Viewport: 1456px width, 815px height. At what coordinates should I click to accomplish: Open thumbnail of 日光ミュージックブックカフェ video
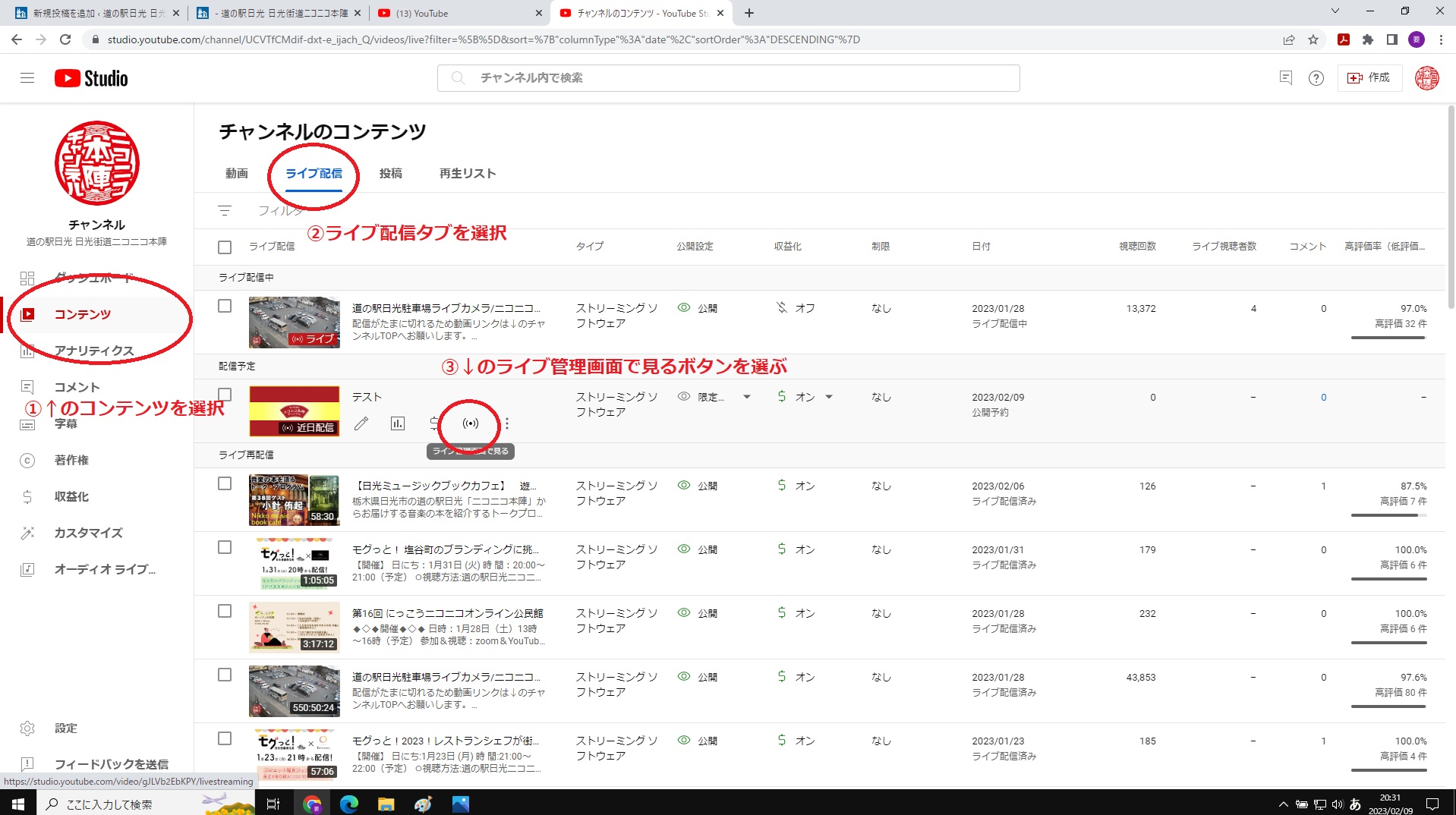(x=295, y=500)
